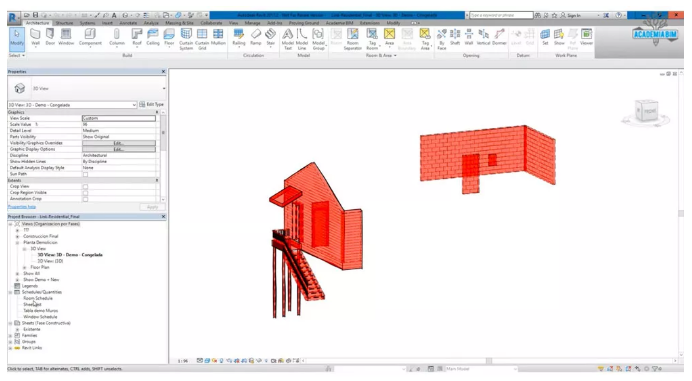The height and width of the screenshot is (381, 692).
Task: Click the Edit Type button
Action: tap(152, 105)
